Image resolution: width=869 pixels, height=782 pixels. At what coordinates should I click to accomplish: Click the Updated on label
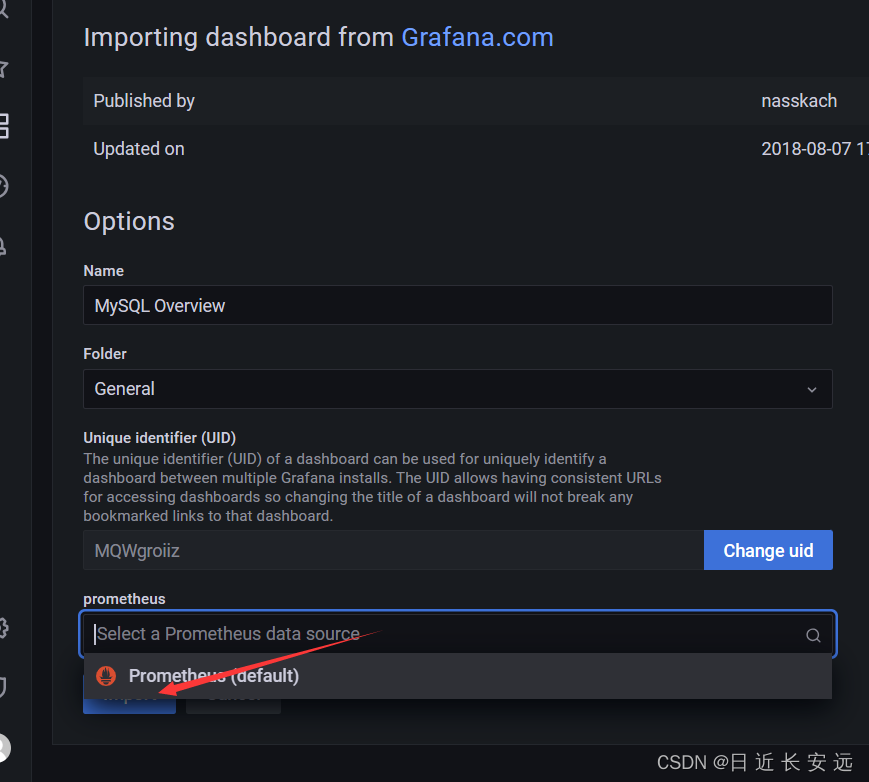pos(139,149)
